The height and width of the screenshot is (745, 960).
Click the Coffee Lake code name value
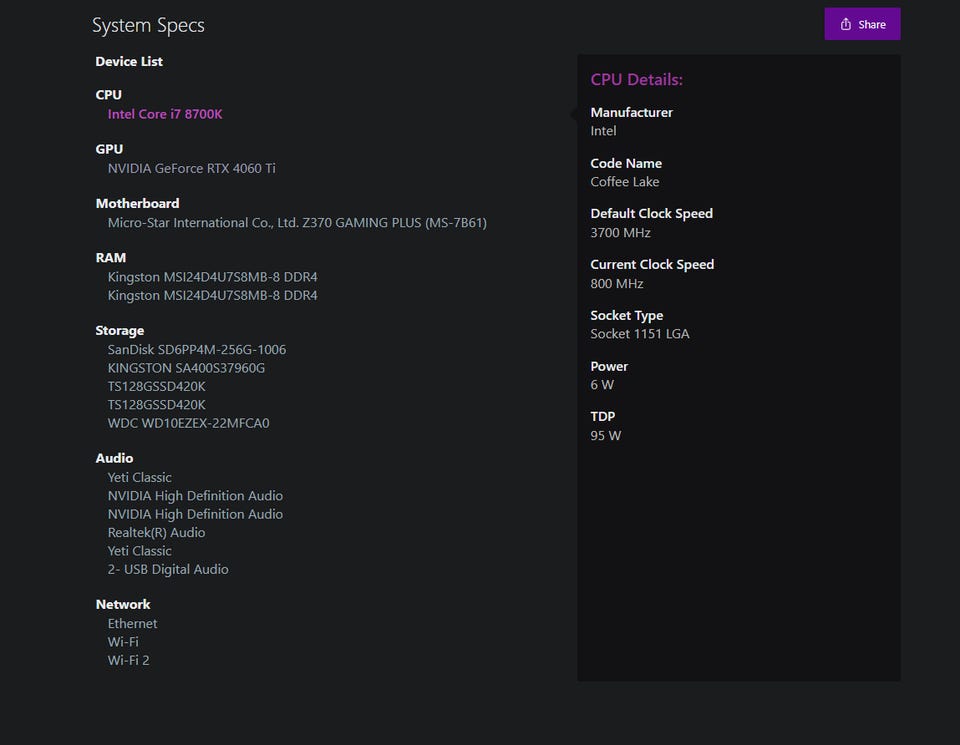coord(624,182)
